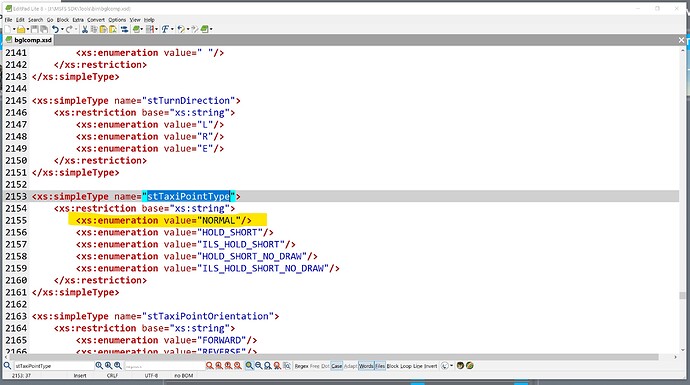Toggle the Free search option
The width and height of the screenshot is (690, 385).
pyautogui.click(x=315, y=366)
